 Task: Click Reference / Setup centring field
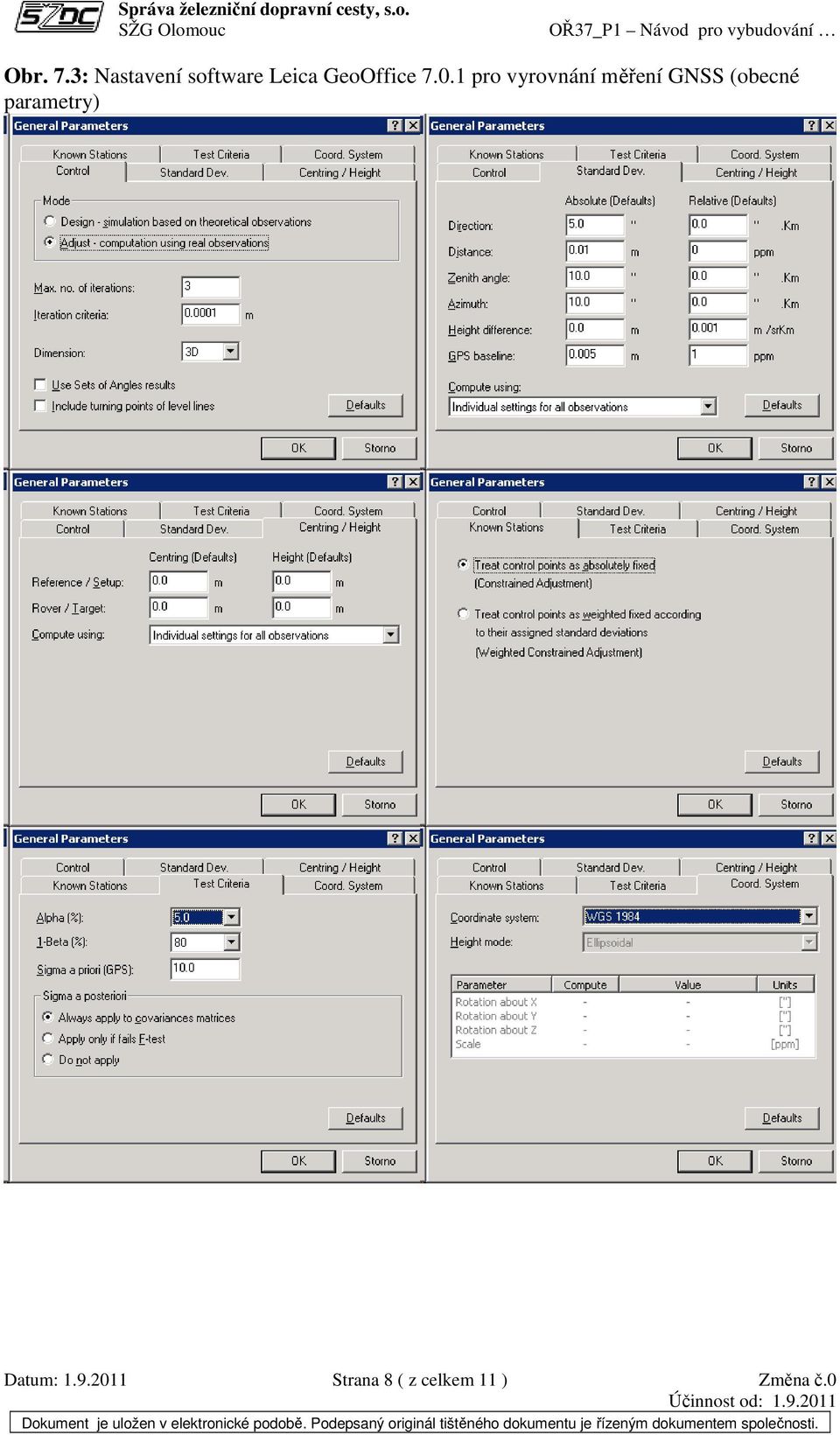[178, 581]
